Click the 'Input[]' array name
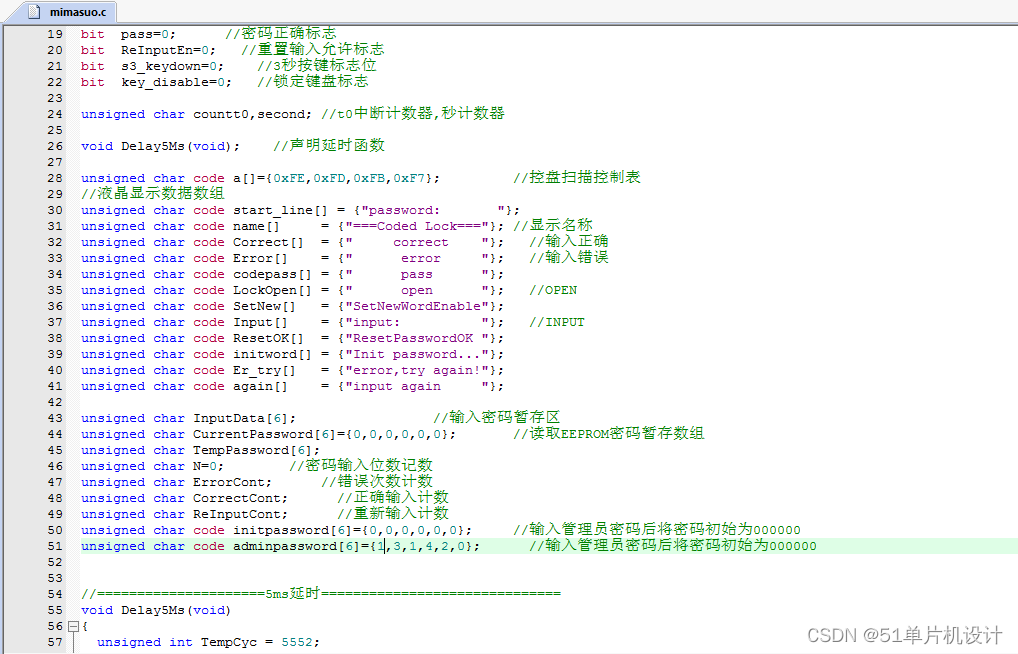Image resolution: width=1018 pixels, height=654 pixels. 260,322
